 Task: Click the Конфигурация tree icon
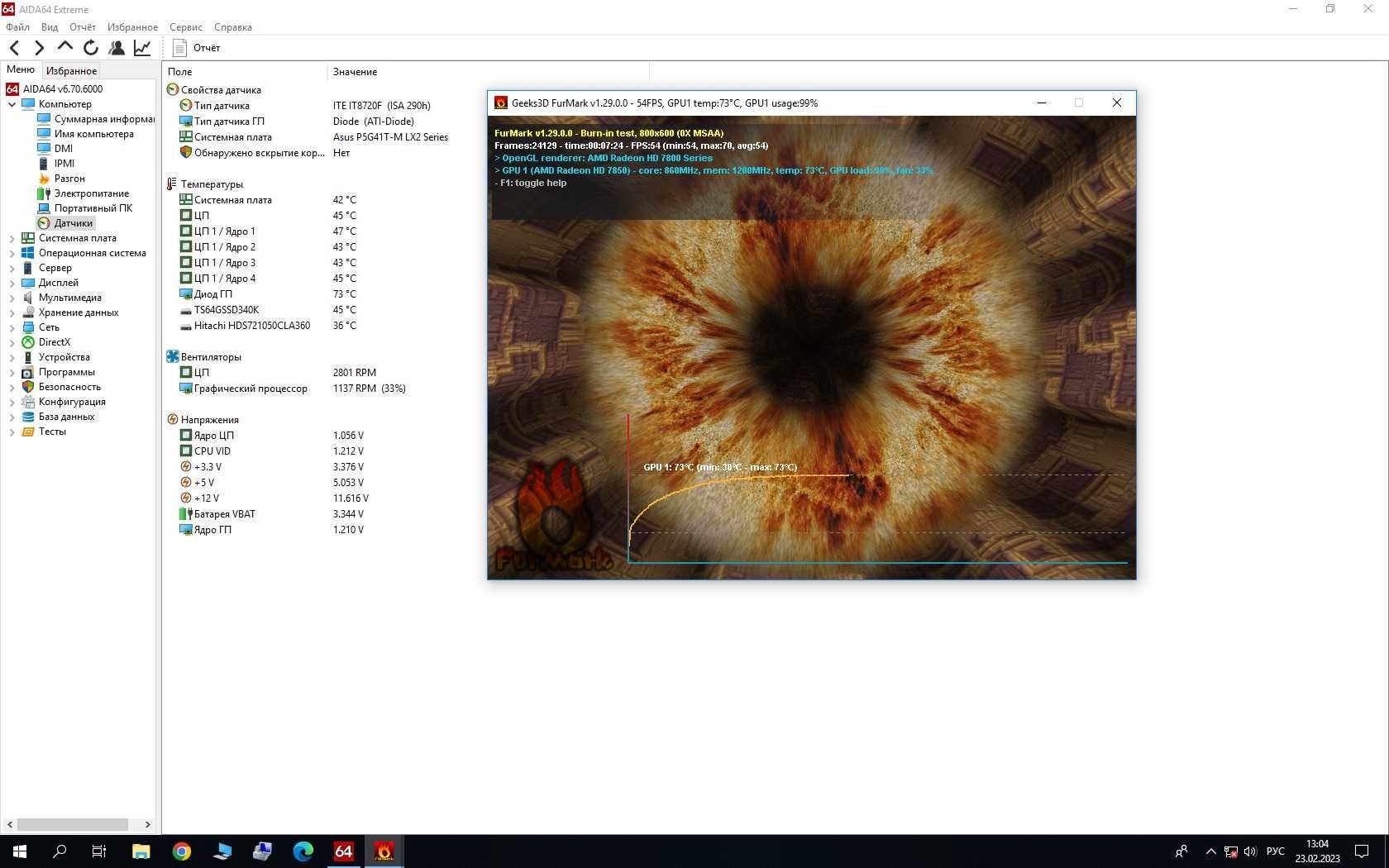[28, 402]
